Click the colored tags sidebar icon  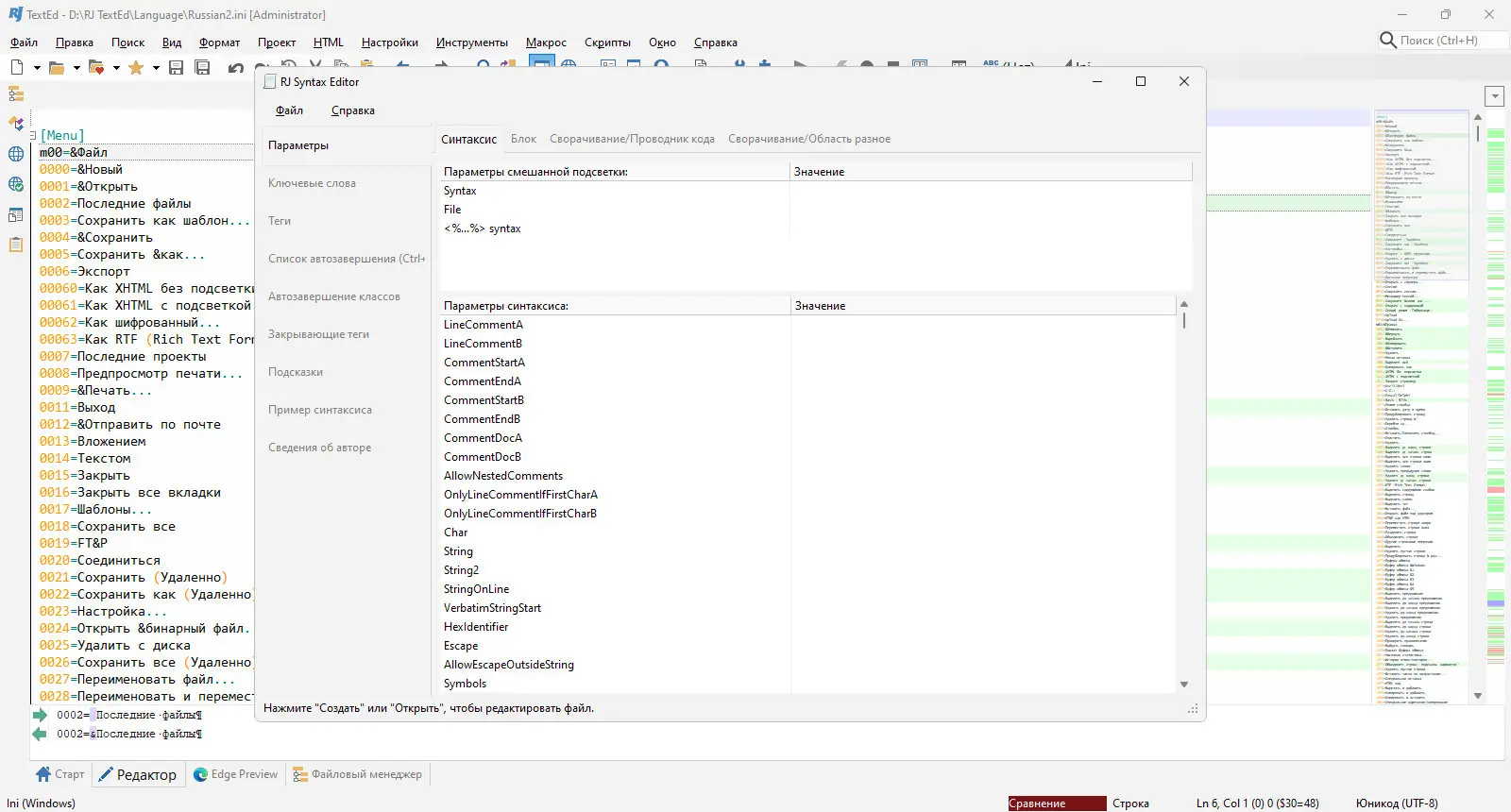pos(16,124)
